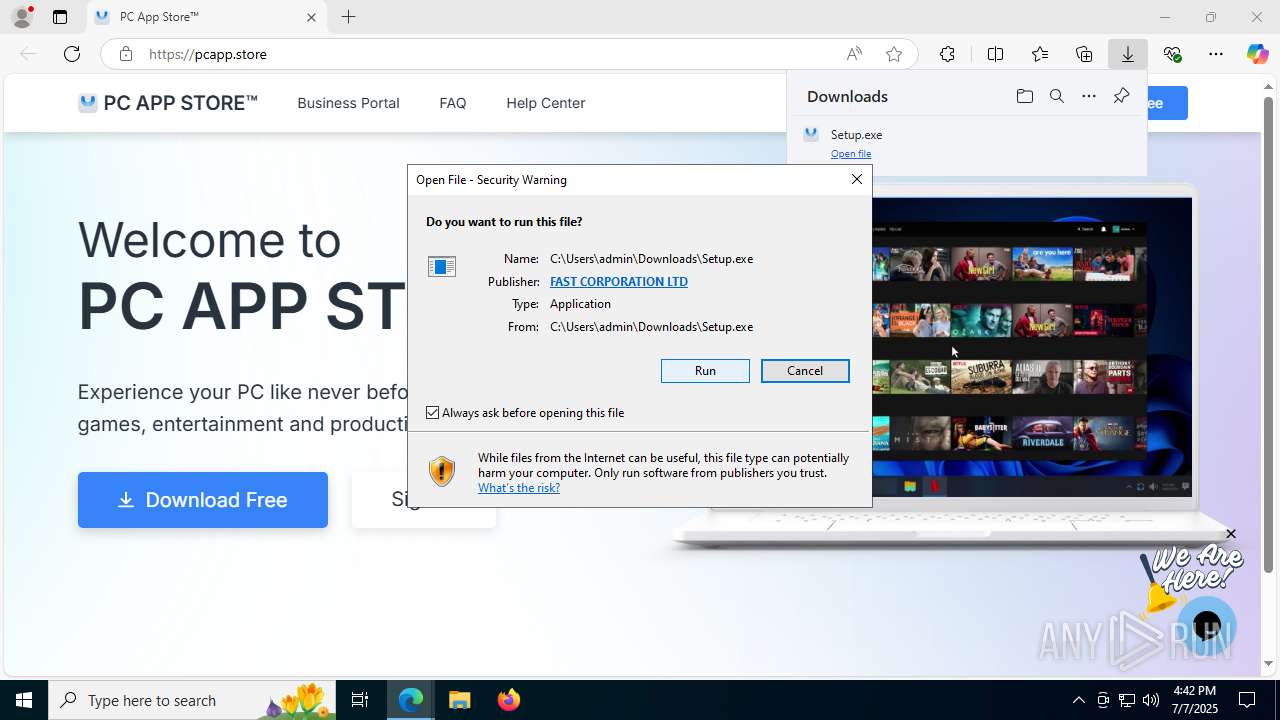Click Cancel in security warning dialog
Viewport: 1280px width, 720px height.
(x=805, y=371)
